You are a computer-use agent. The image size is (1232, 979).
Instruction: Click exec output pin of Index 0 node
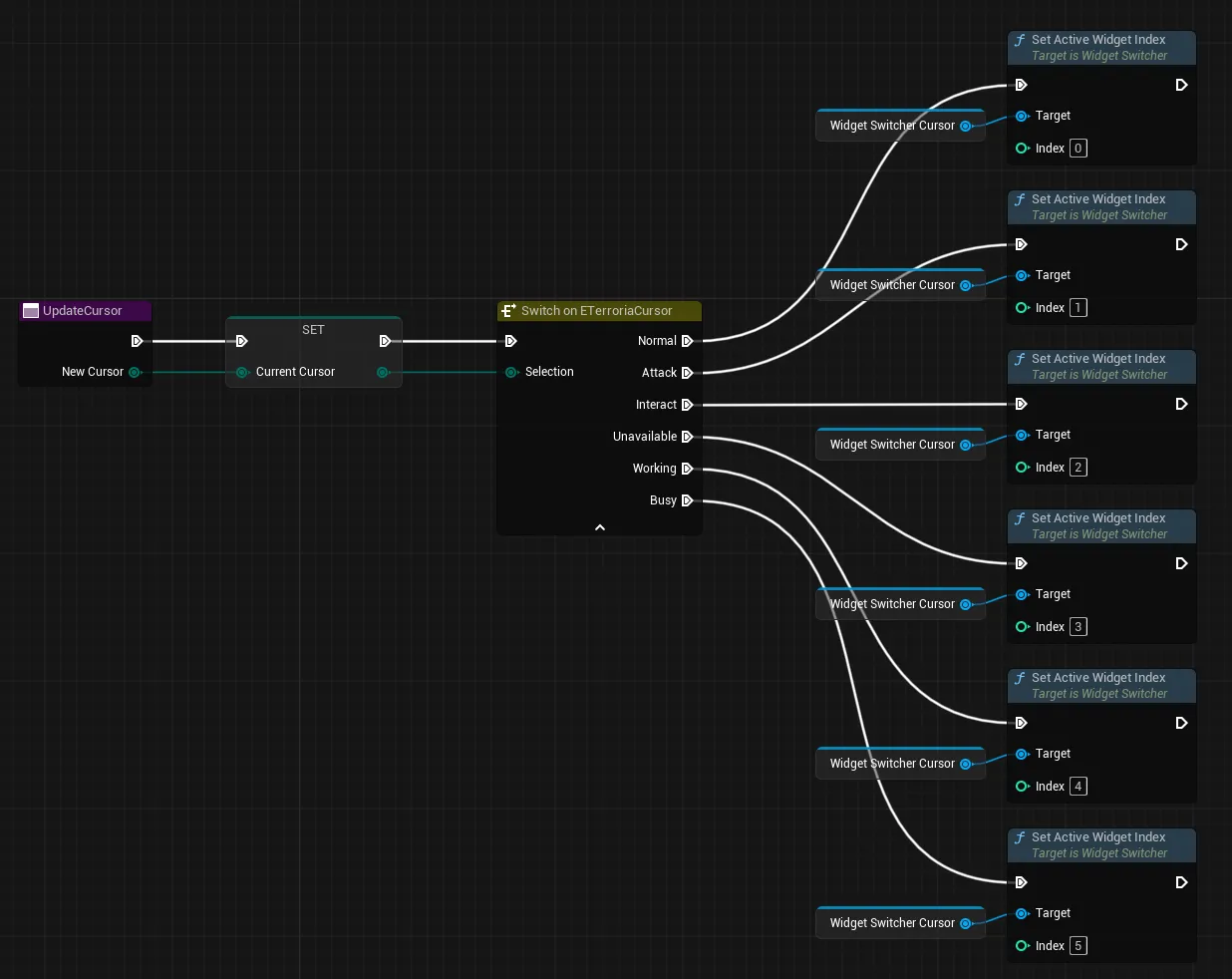pyautogui.click(x=1181, y=85)
